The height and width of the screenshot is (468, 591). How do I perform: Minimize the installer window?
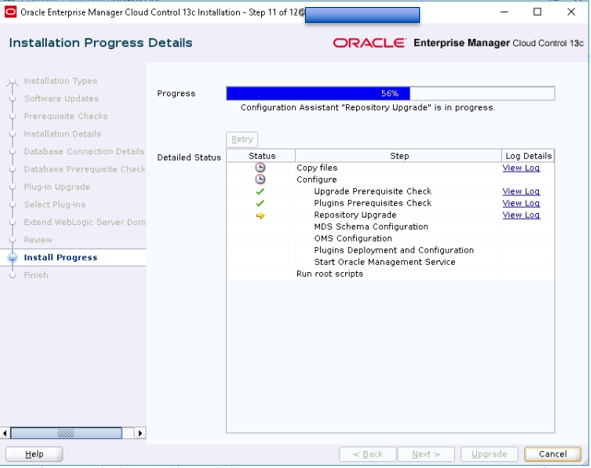pos(504,12)
